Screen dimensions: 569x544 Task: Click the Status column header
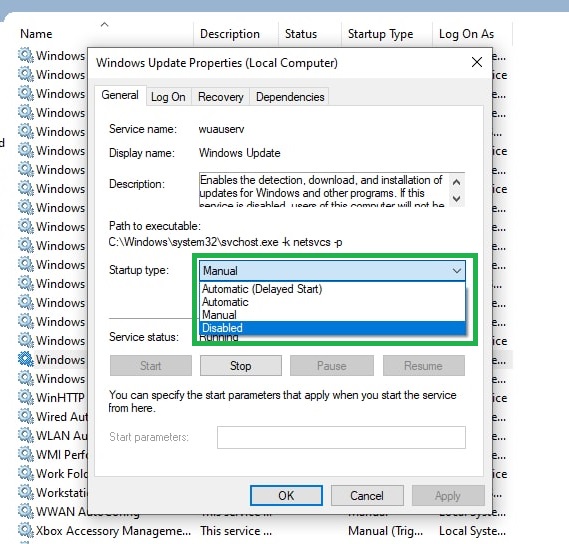(301, 34)
